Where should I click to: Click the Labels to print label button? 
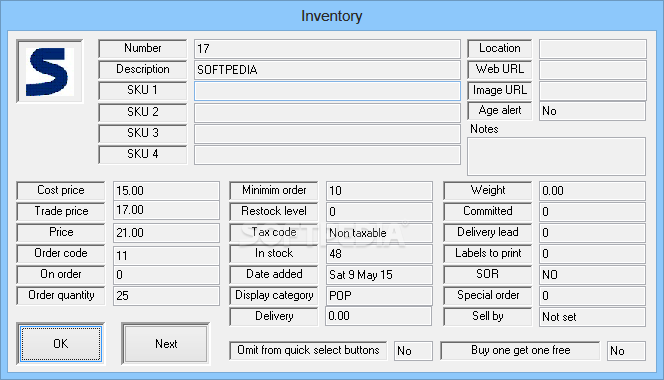[488, 253]
